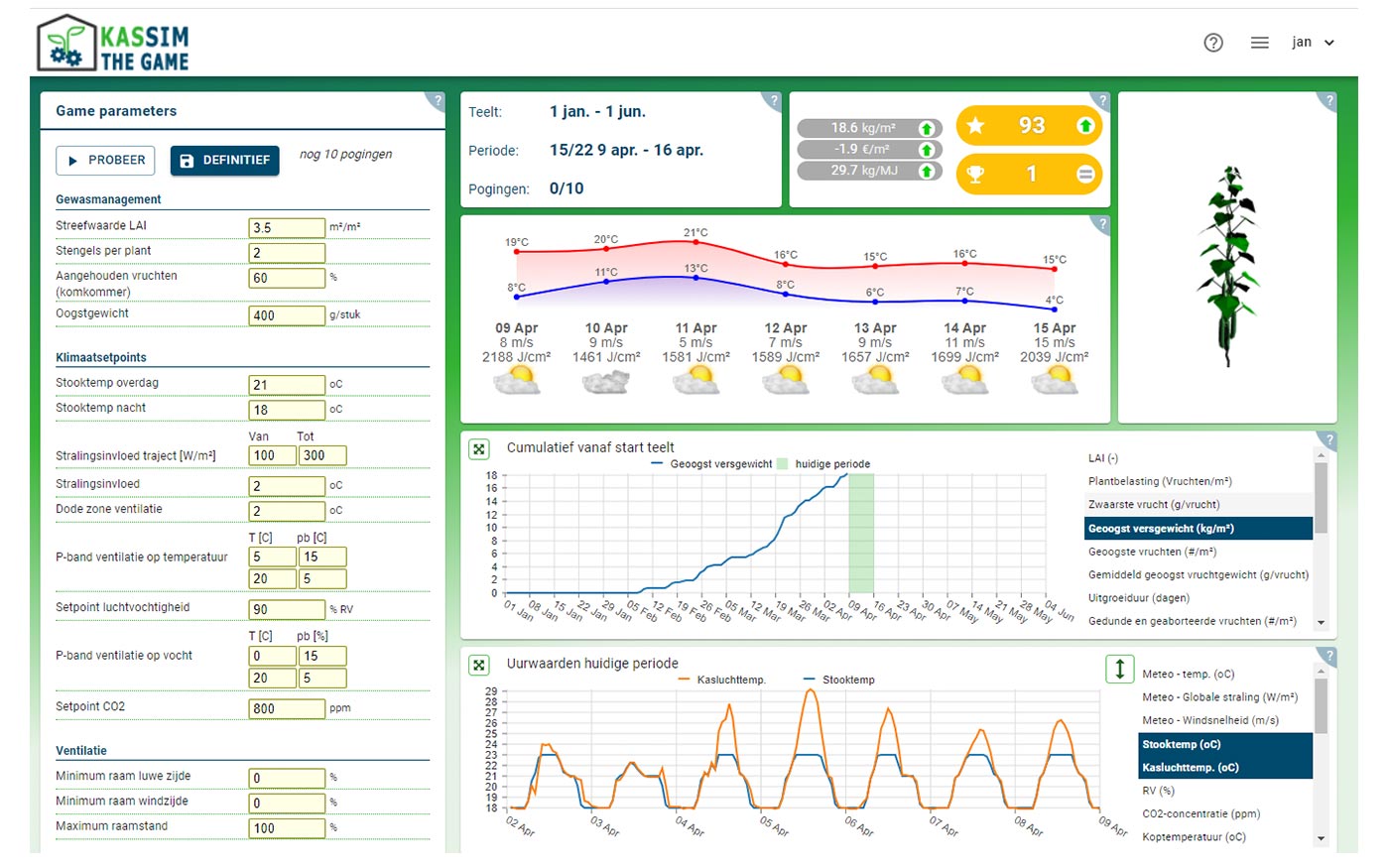The image size is (1389, 868).
Task: Open the hamburger menu in header
Action: (x=1259, y=43)
